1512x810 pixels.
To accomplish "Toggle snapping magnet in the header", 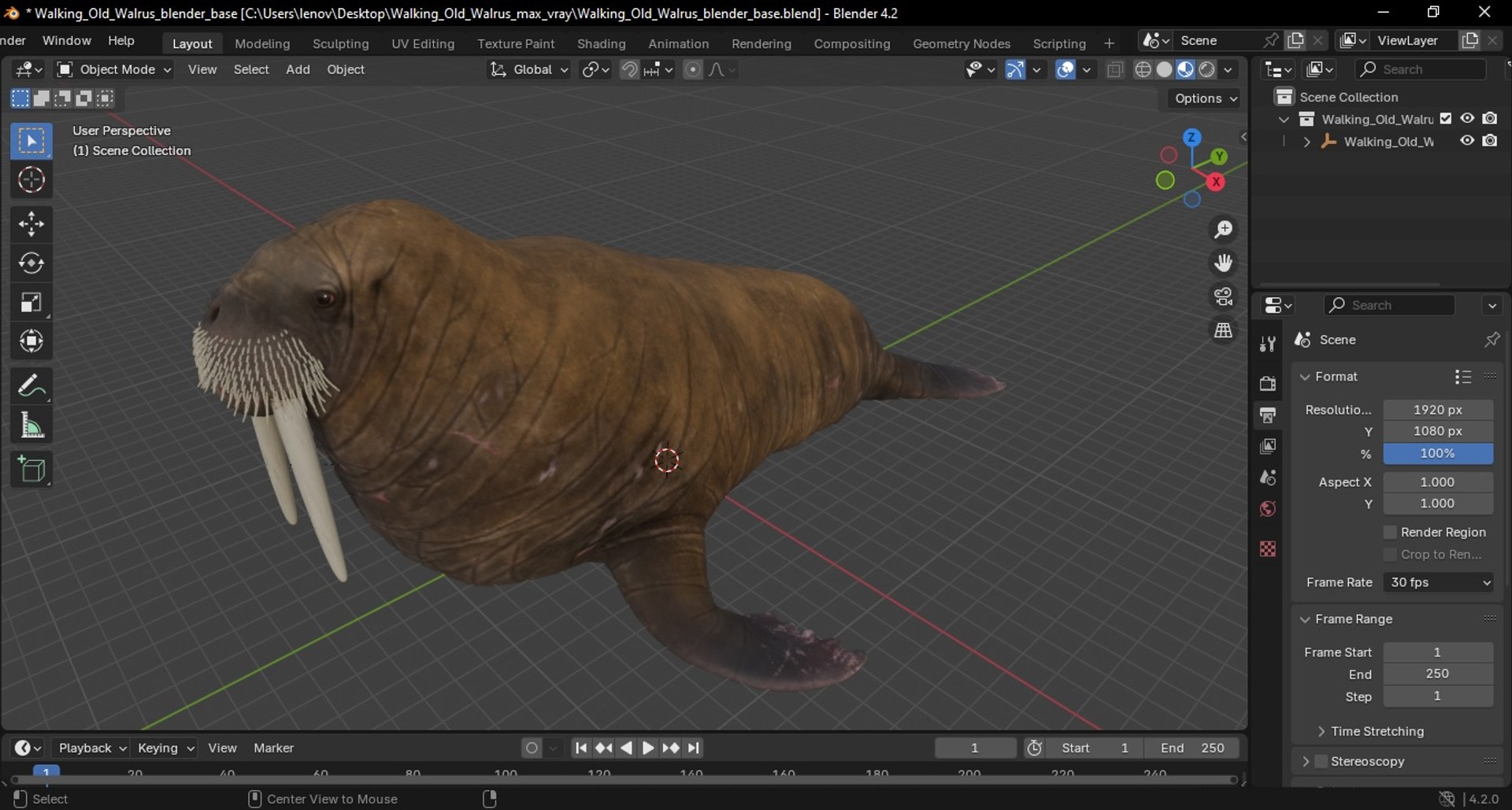I will (629, 69).
